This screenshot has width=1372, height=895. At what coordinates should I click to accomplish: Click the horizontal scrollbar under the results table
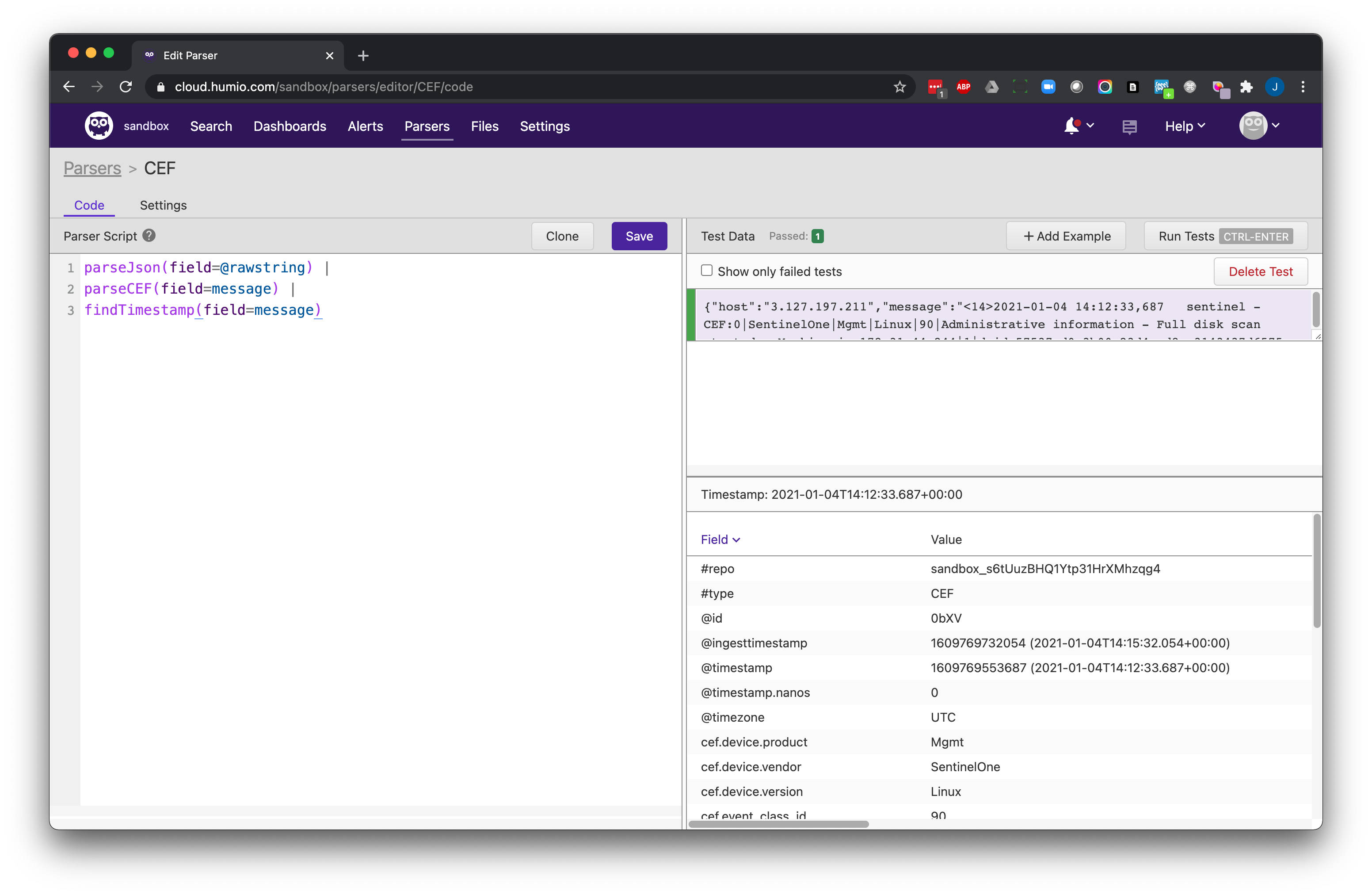778,824
